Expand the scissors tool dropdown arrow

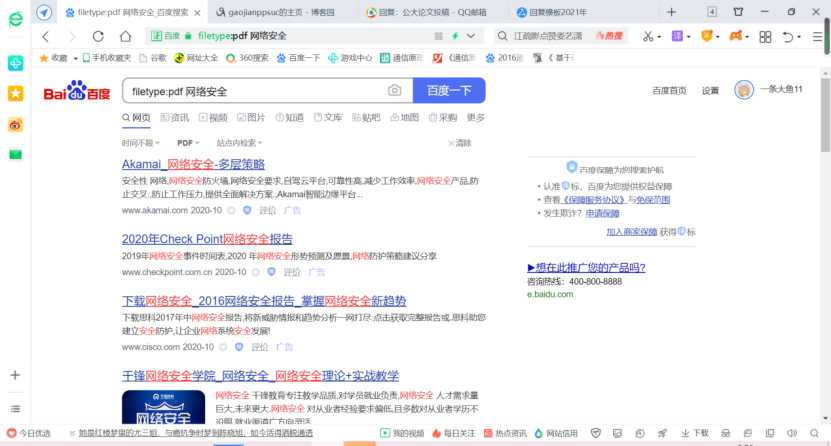pos(659,37)
